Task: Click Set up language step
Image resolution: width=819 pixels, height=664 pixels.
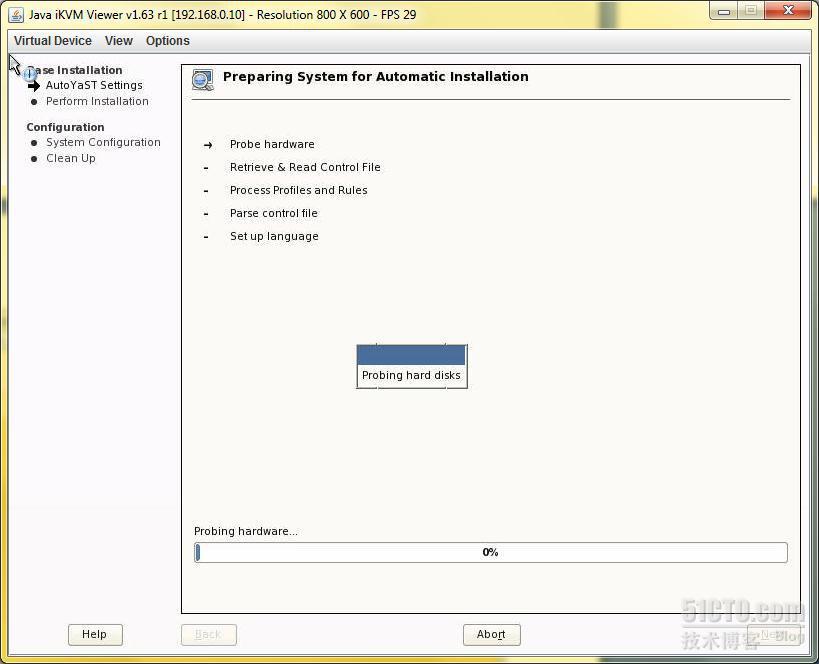Action: pyautogui.click(x=274, y=236)
